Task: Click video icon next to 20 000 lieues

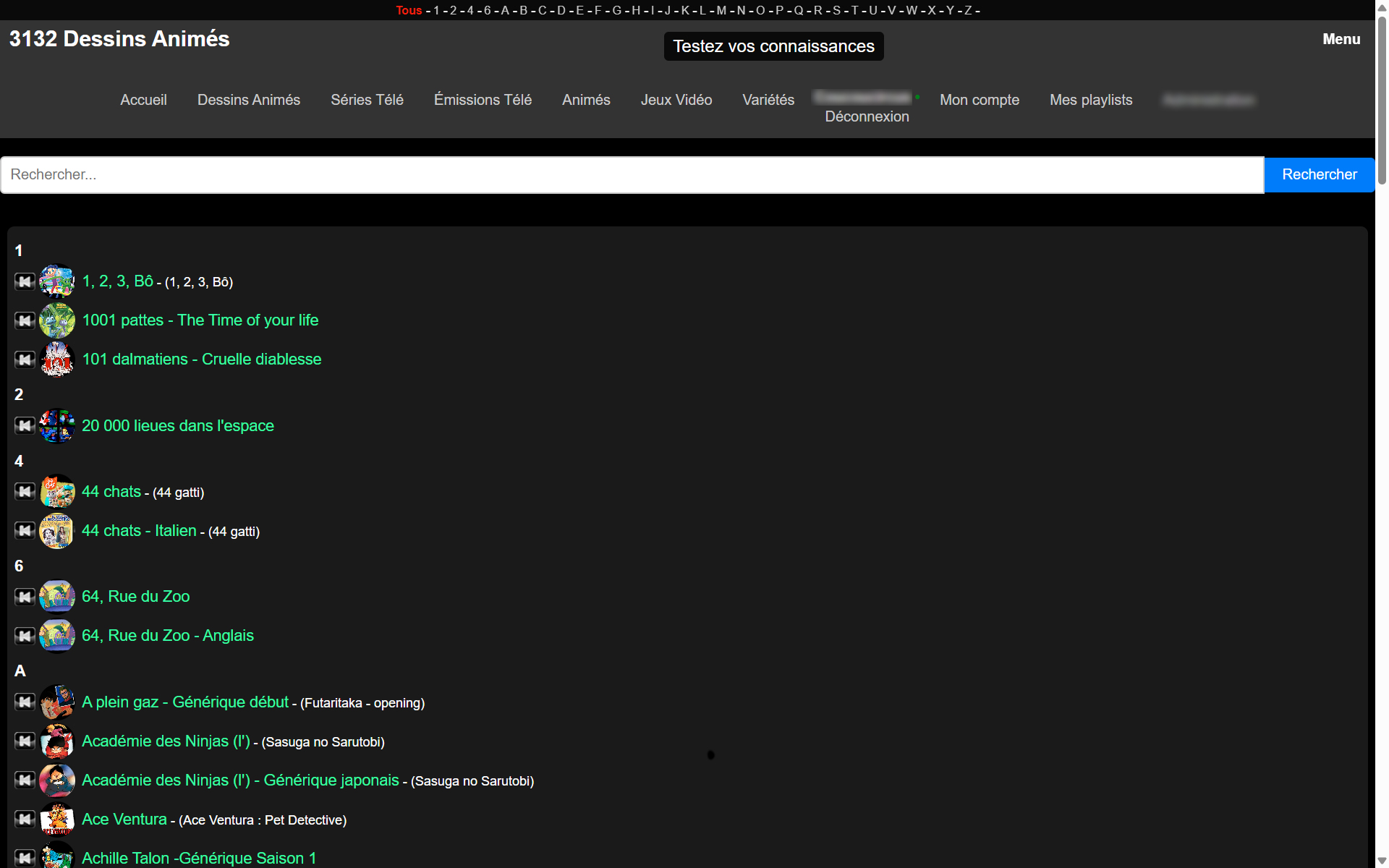Action: (x=25, y=425)
